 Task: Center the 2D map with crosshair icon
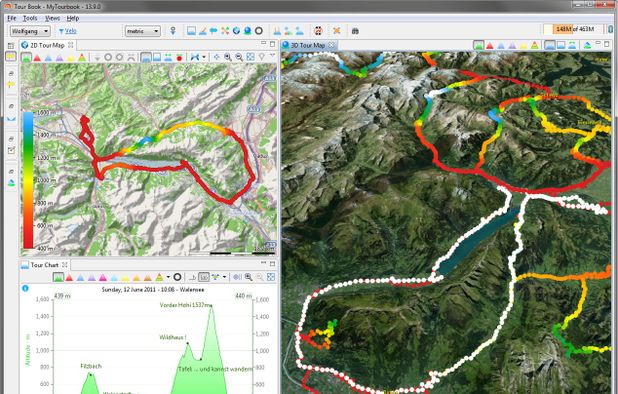click(217, 58)
